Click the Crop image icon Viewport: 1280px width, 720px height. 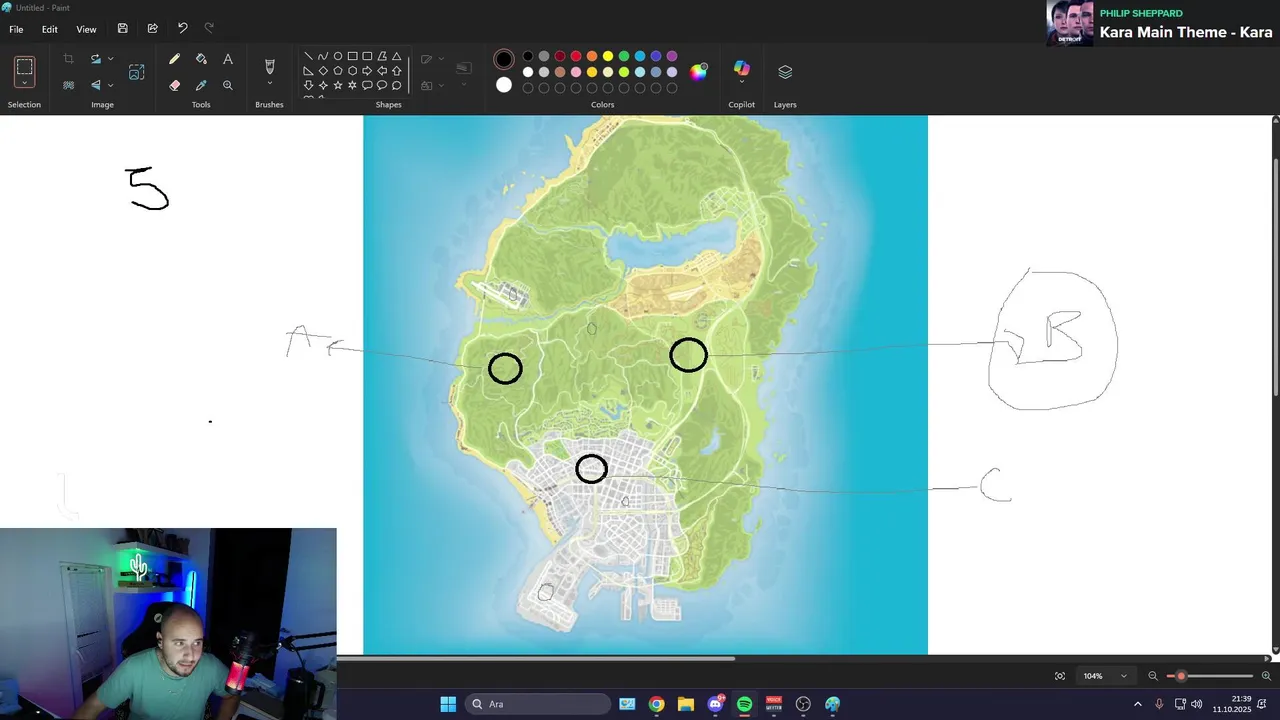point(68,60)
